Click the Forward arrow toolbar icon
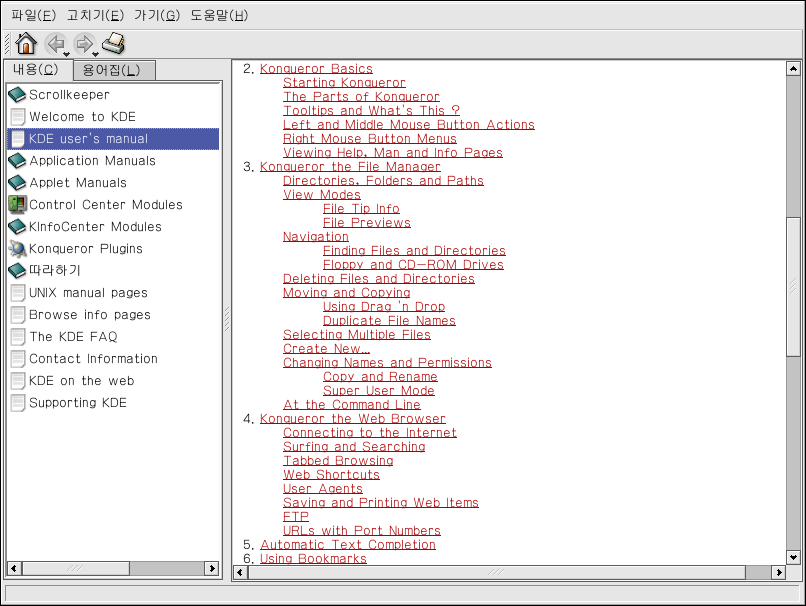 coord(84,43)
